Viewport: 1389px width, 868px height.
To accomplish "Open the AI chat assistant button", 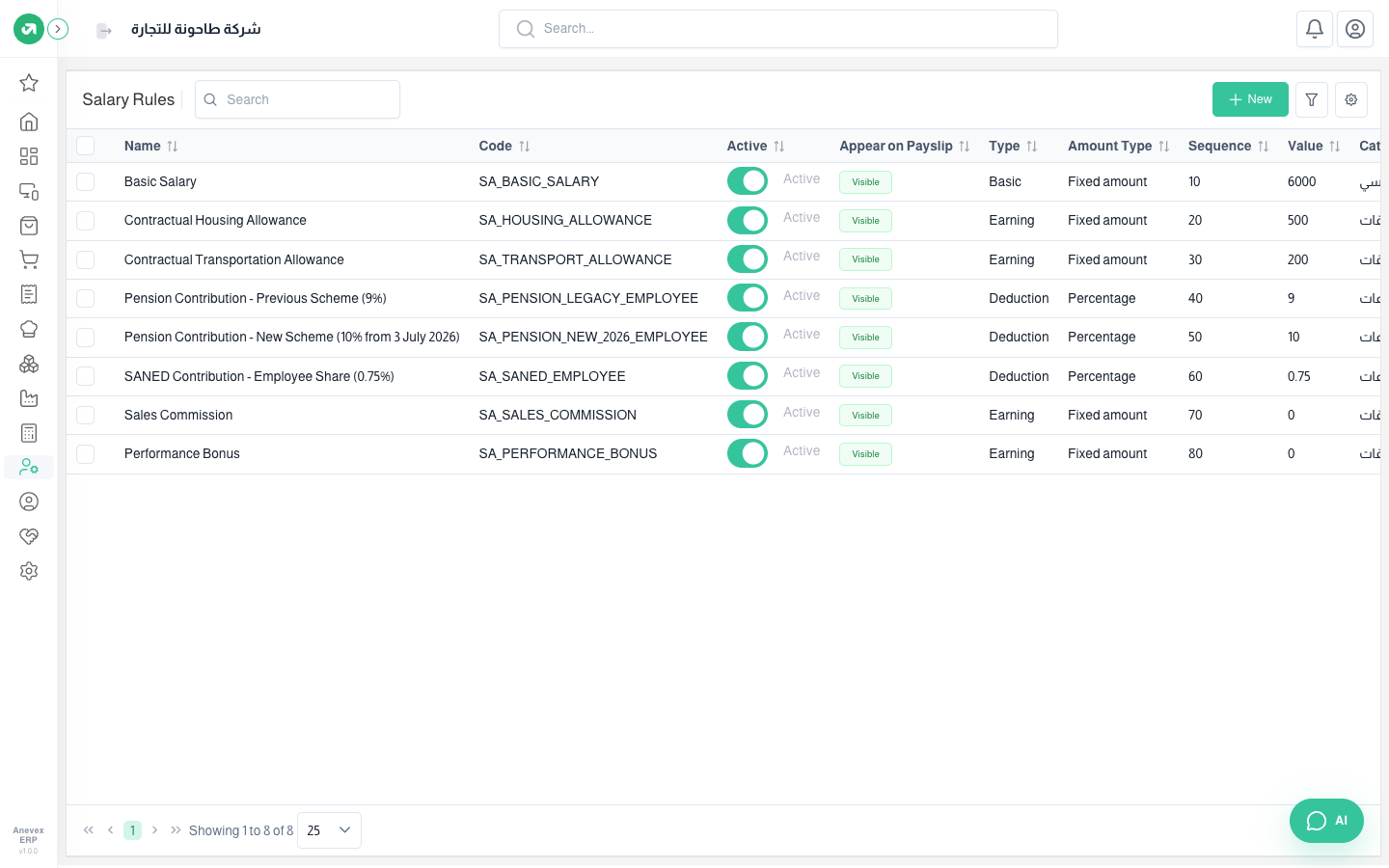I will tap(1326, 821).
